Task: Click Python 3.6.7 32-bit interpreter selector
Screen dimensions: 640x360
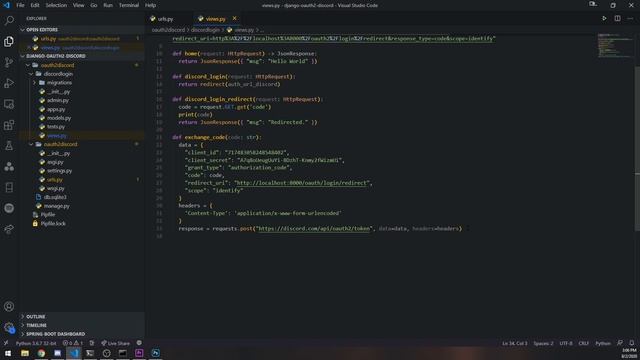Action: point(36,343)
